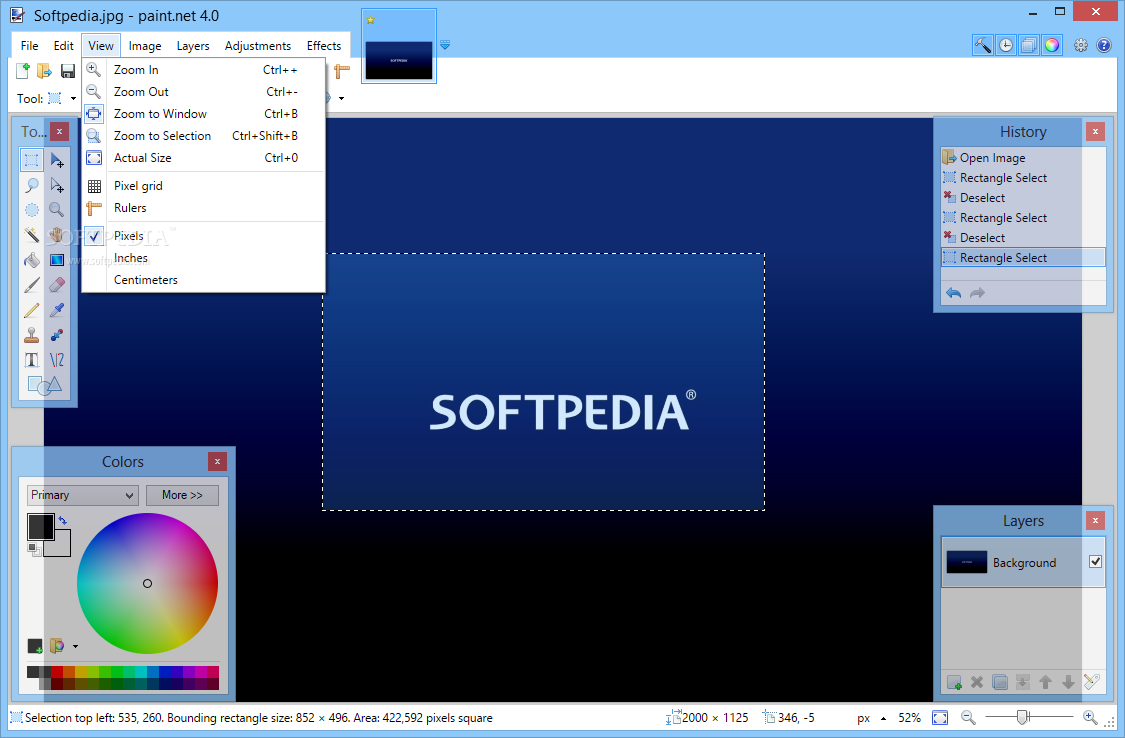
Task: Open the Image menu
Action: [145, 46]
